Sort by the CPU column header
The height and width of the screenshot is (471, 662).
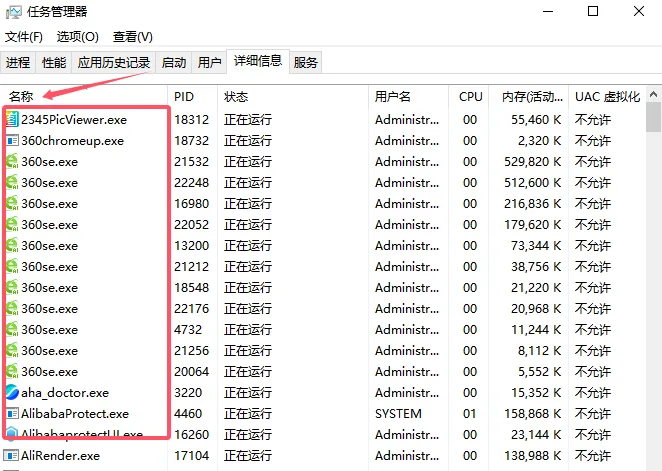[469, 97]
